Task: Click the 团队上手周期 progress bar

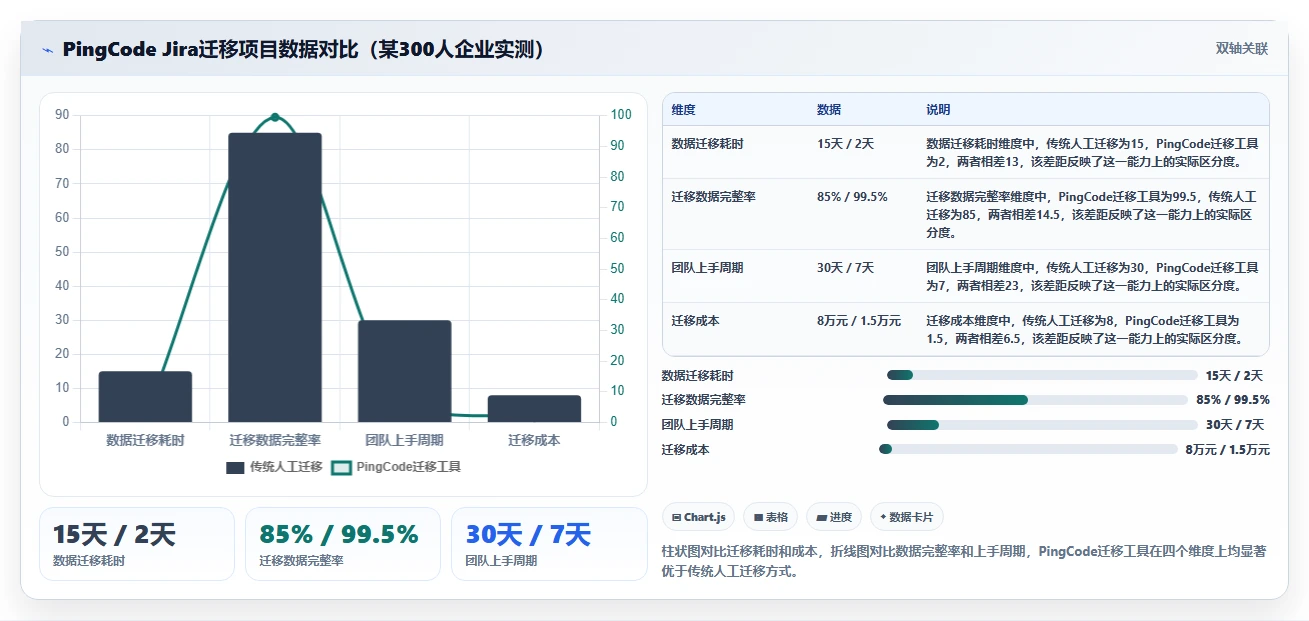Action: click(x=1042, y=425)
